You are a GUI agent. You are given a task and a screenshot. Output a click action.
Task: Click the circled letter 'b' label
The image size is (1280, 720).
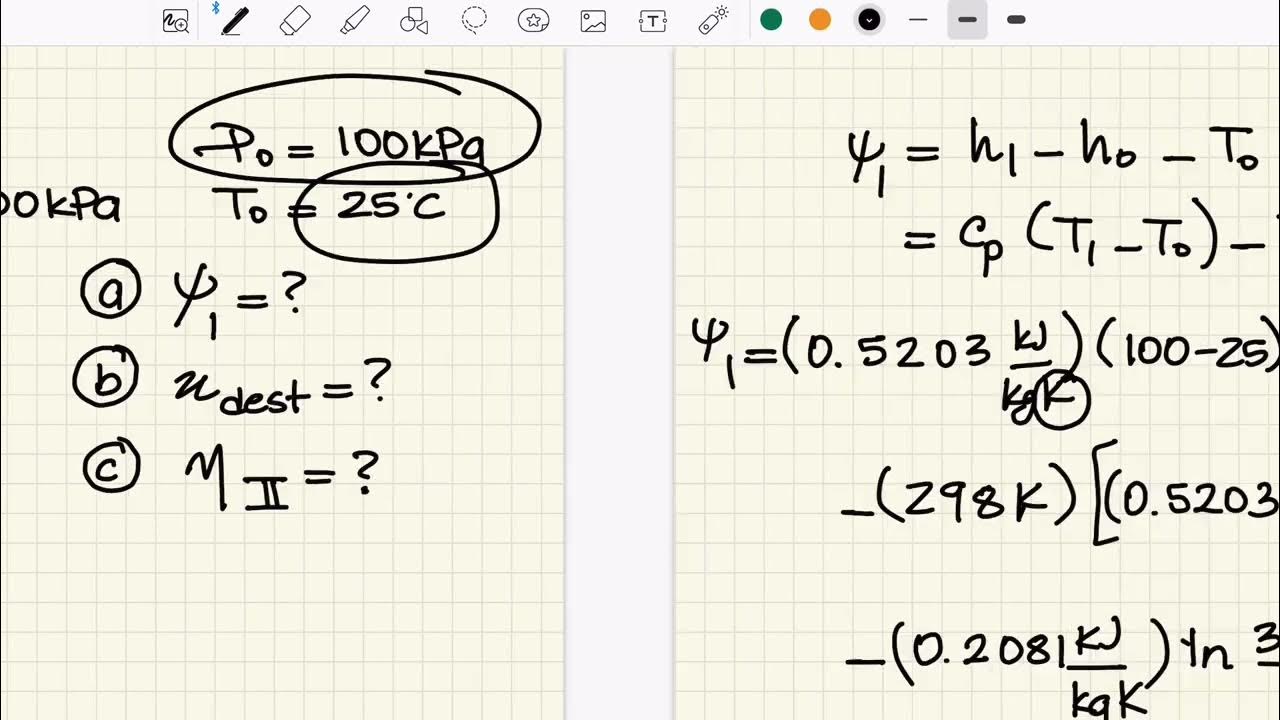105,376
